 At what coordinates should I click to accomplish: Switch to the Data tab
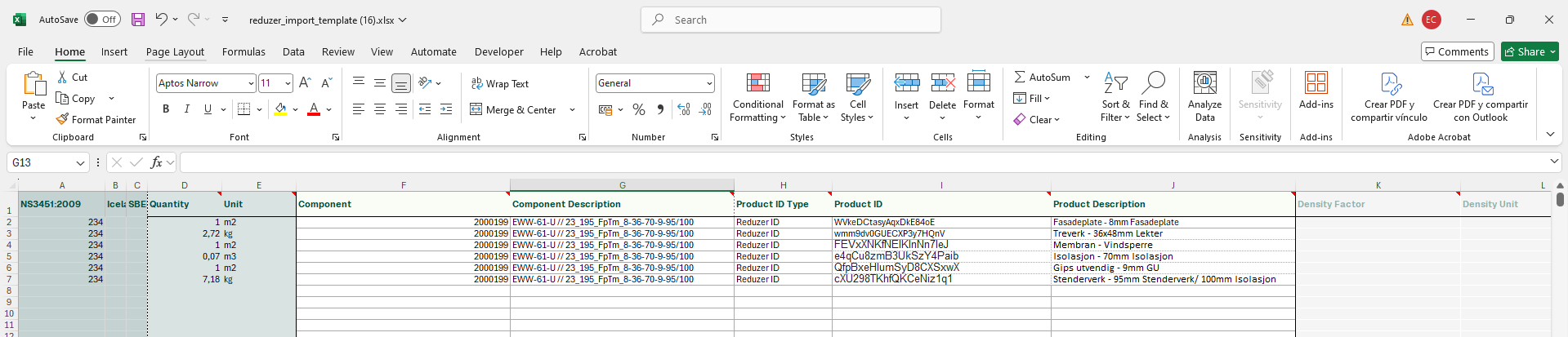(x=293, y=51)
